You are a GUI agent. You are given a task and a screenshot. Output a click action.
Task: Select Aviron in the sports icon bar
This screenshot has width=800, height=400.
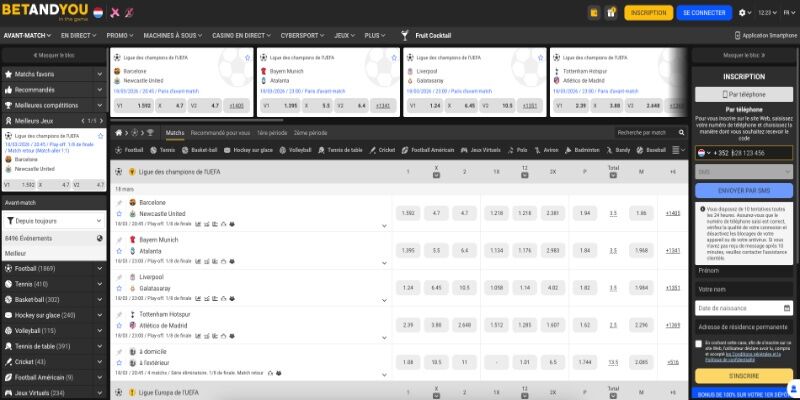546,150
